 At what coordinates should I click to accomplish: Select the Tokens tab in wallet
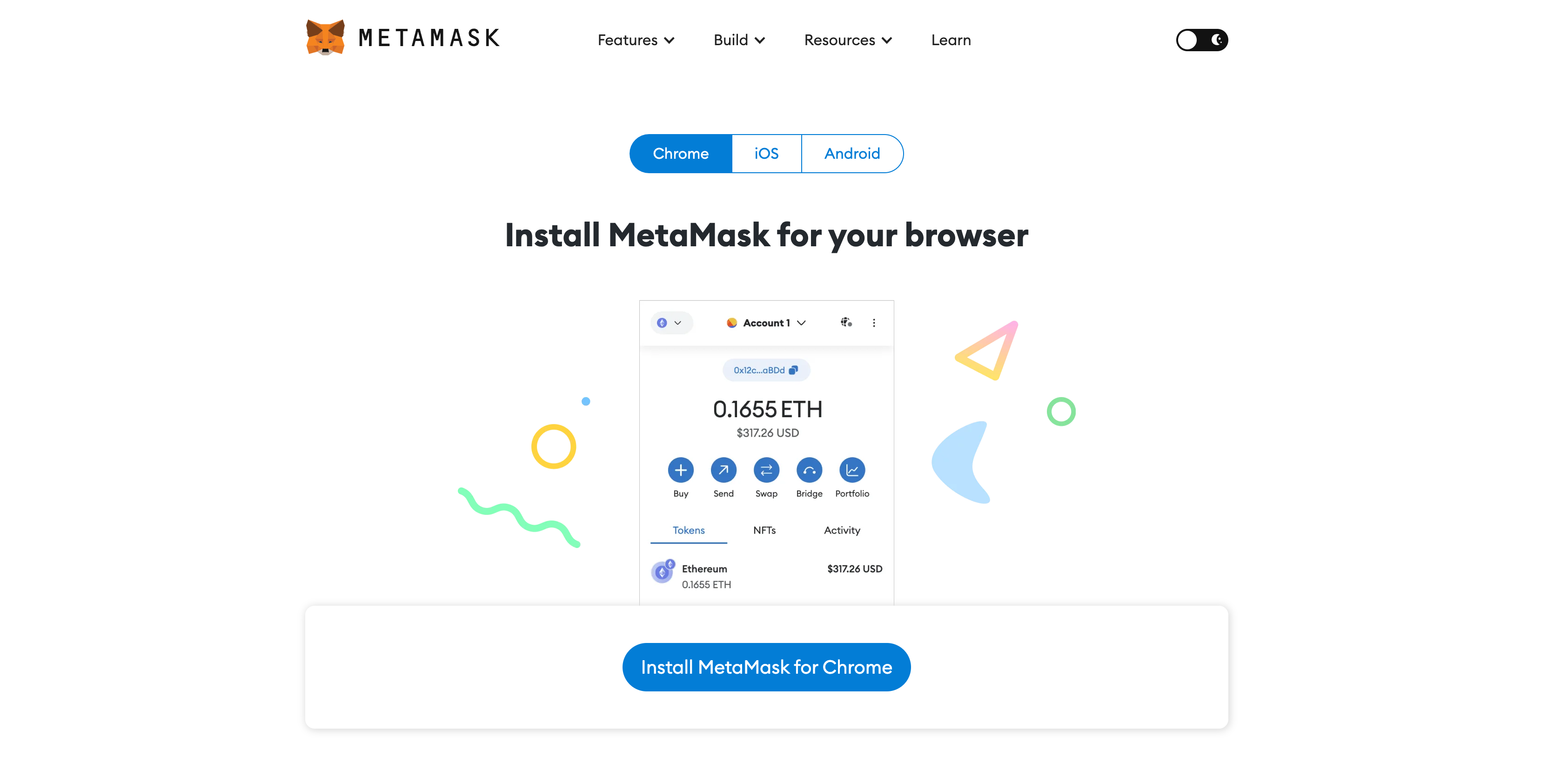pos(689,530)
